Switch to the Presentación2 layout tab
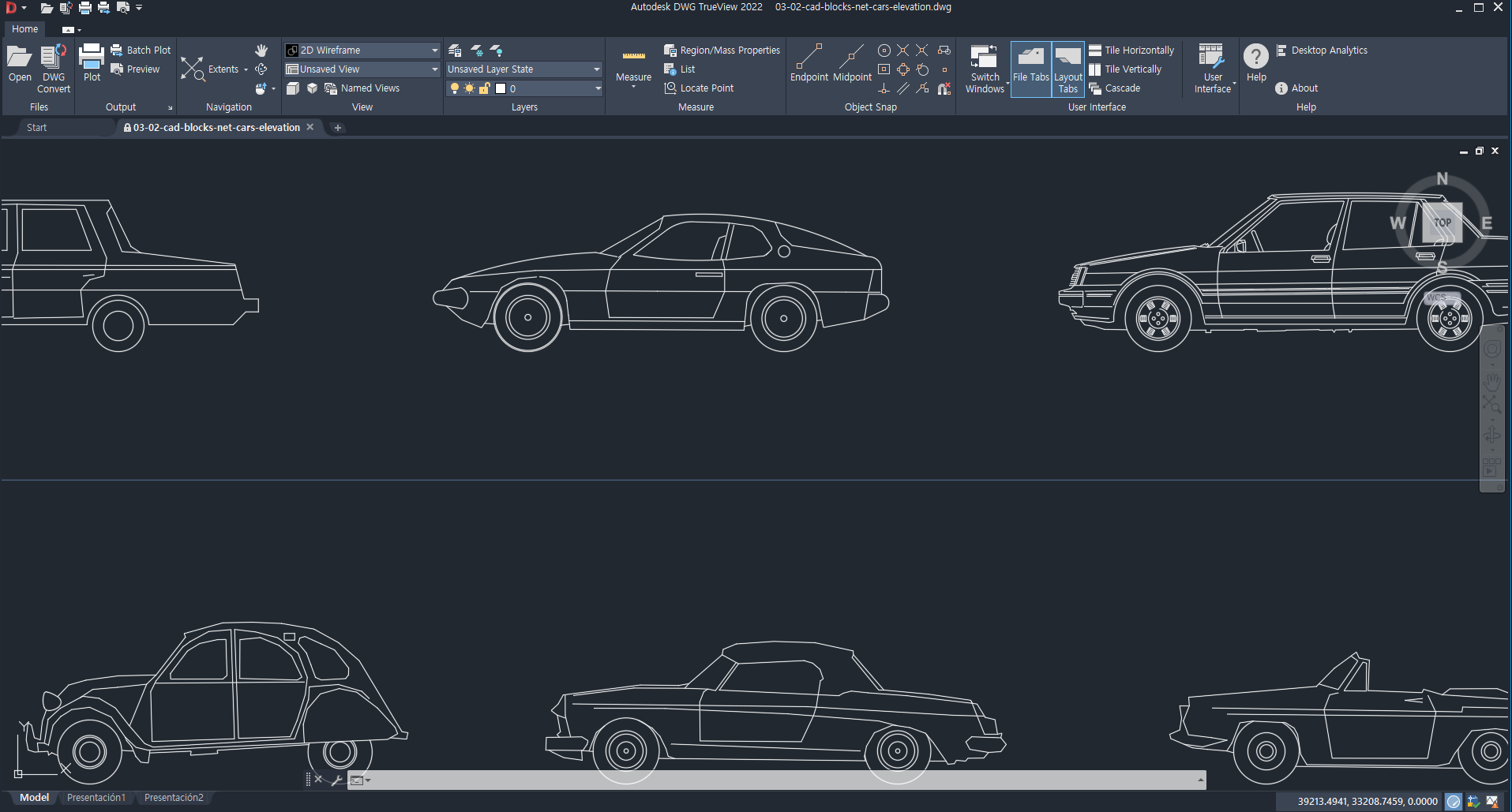This screenshot has width=1512, height=812. (174, 798)
